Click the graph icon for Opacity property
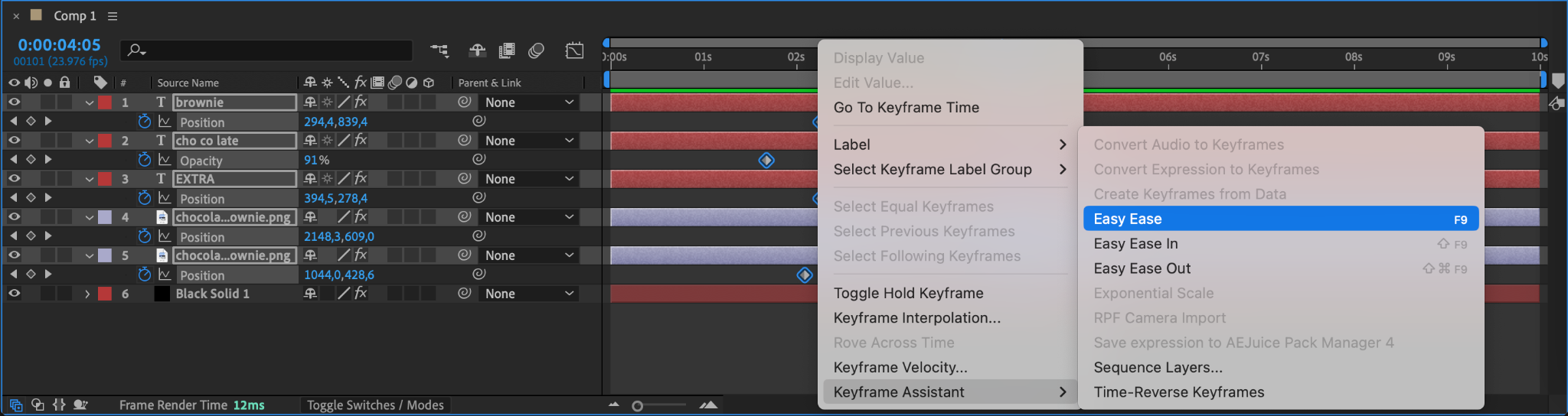The image size is (1568, 416). coord(165,160)
